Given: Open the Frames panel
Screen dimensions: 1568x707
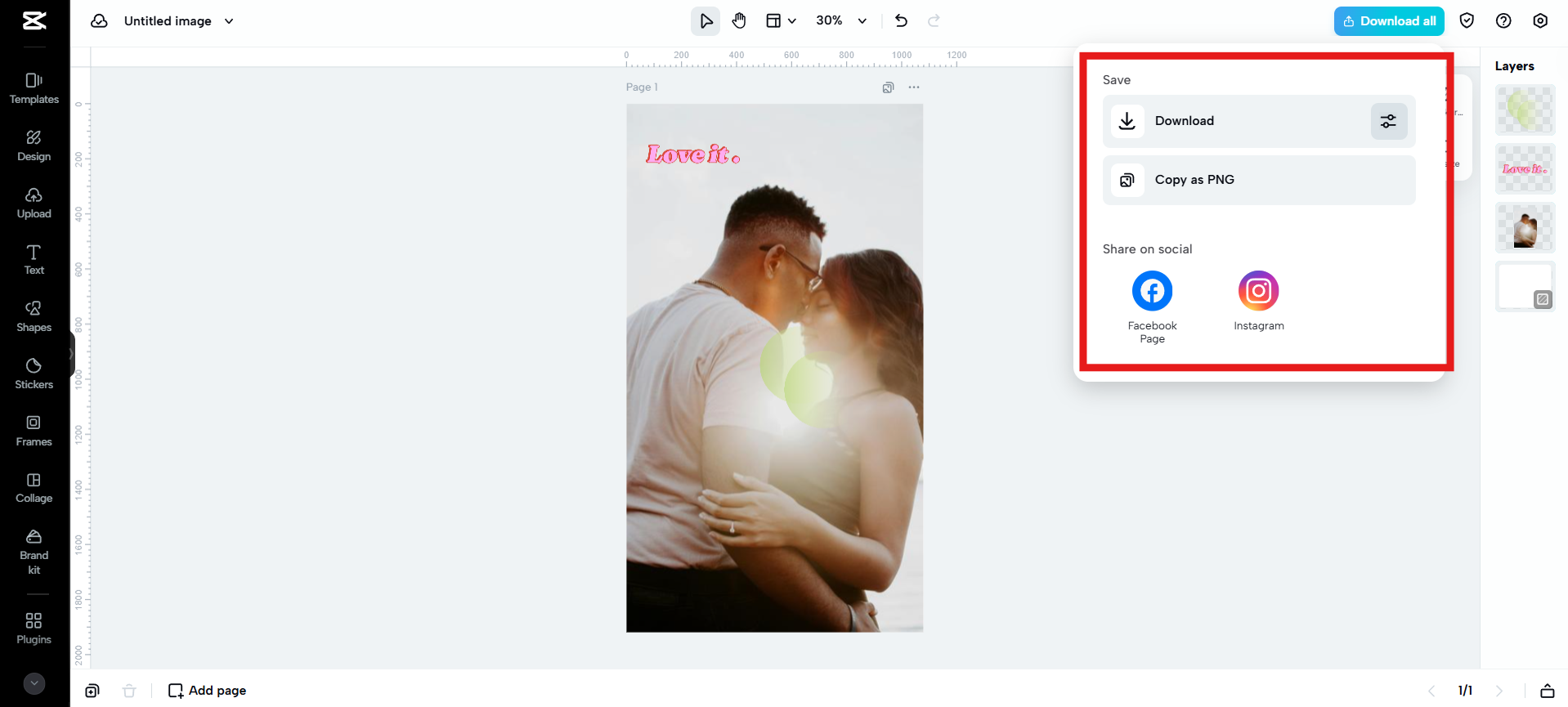Looking at the screenshot, I should pyautogui.click(x=34, y=432).
